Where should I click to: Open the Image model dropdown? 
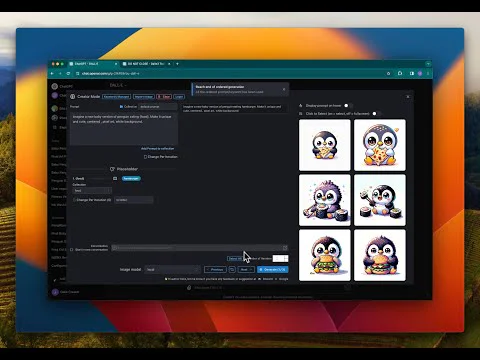(x=172, y=269)
